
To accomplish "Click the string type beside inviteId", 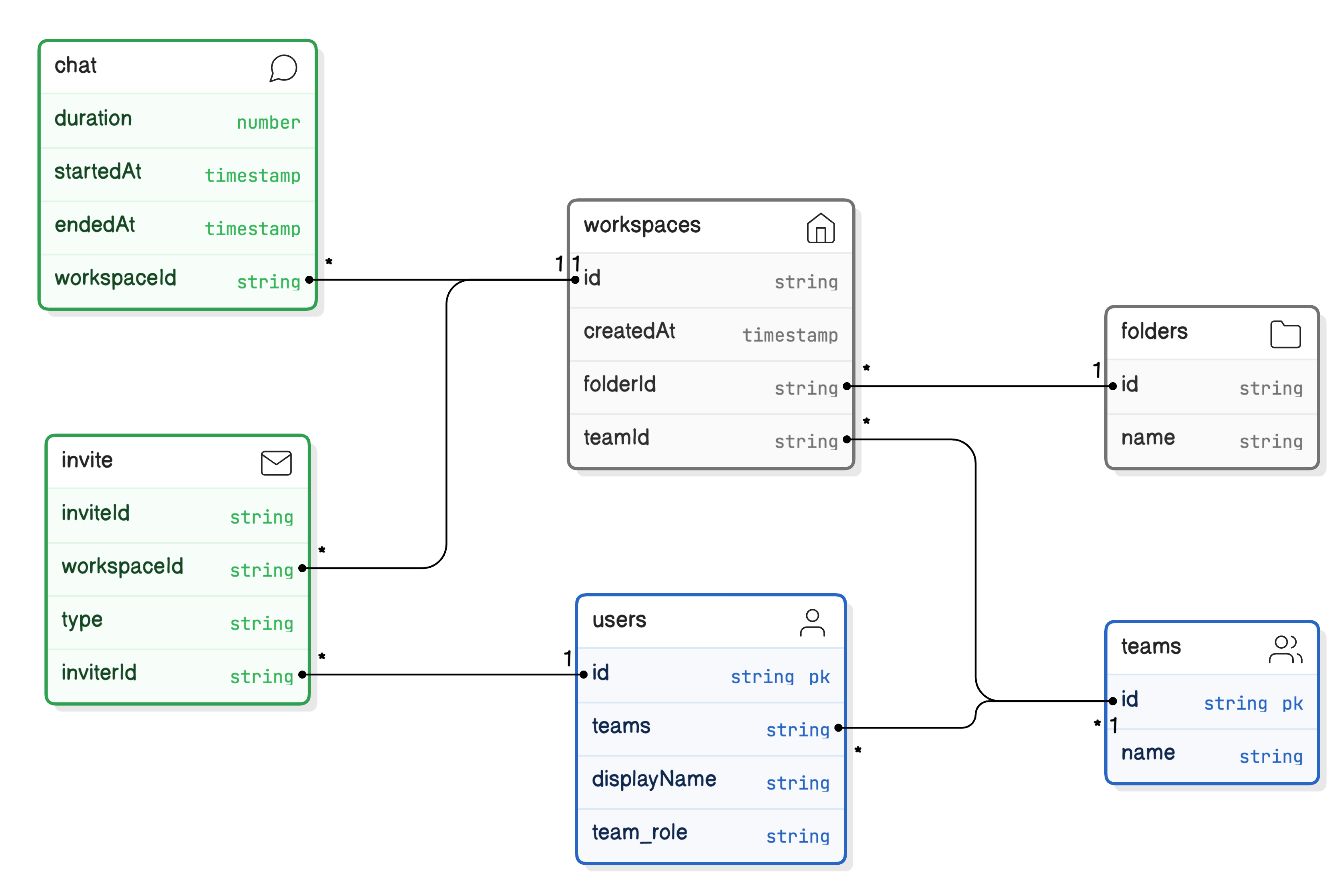I will point(261,518).
